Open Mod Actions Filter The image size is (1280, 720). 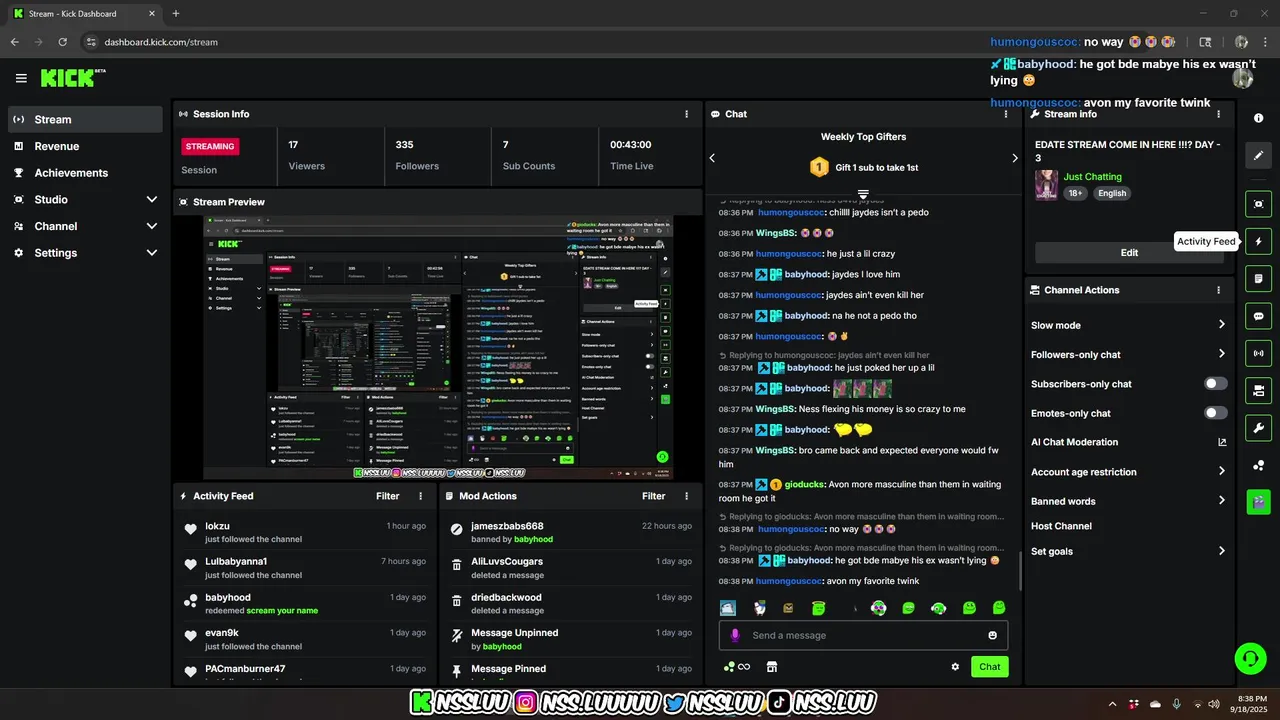click(654, 496)
